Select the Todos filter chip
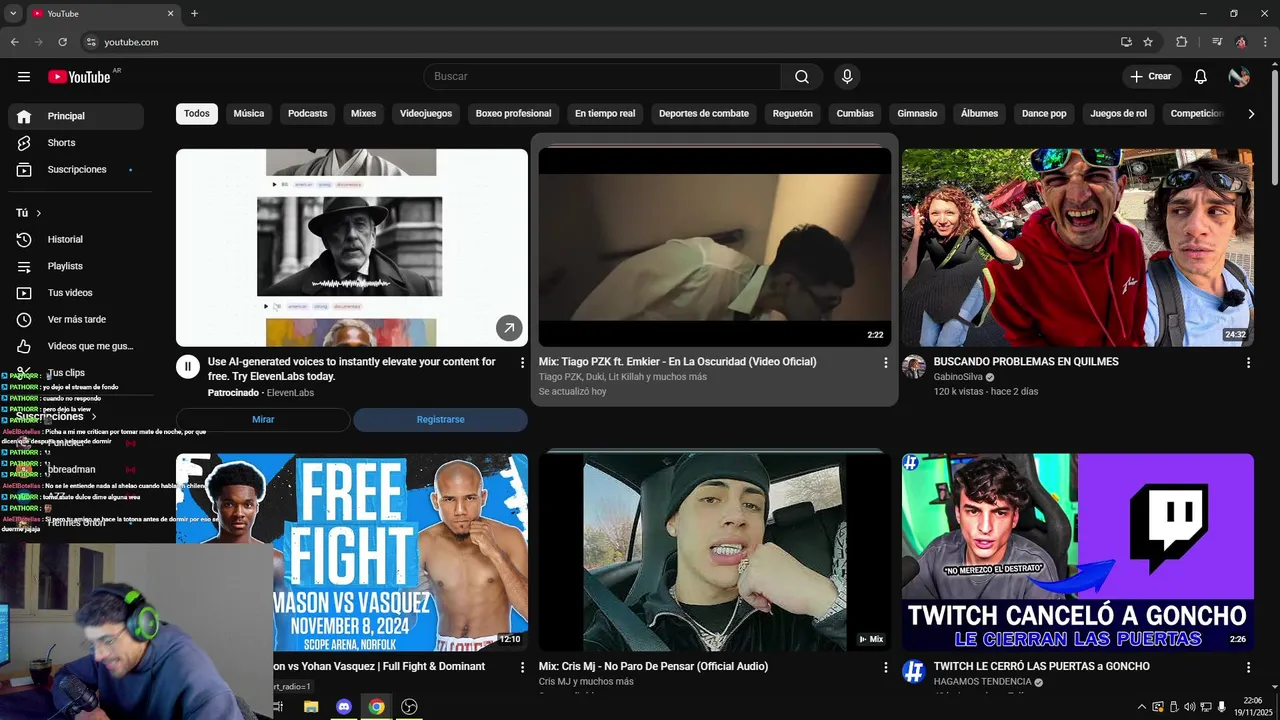1280x720 pixels. pyautogui.click(x=197, y=114)
